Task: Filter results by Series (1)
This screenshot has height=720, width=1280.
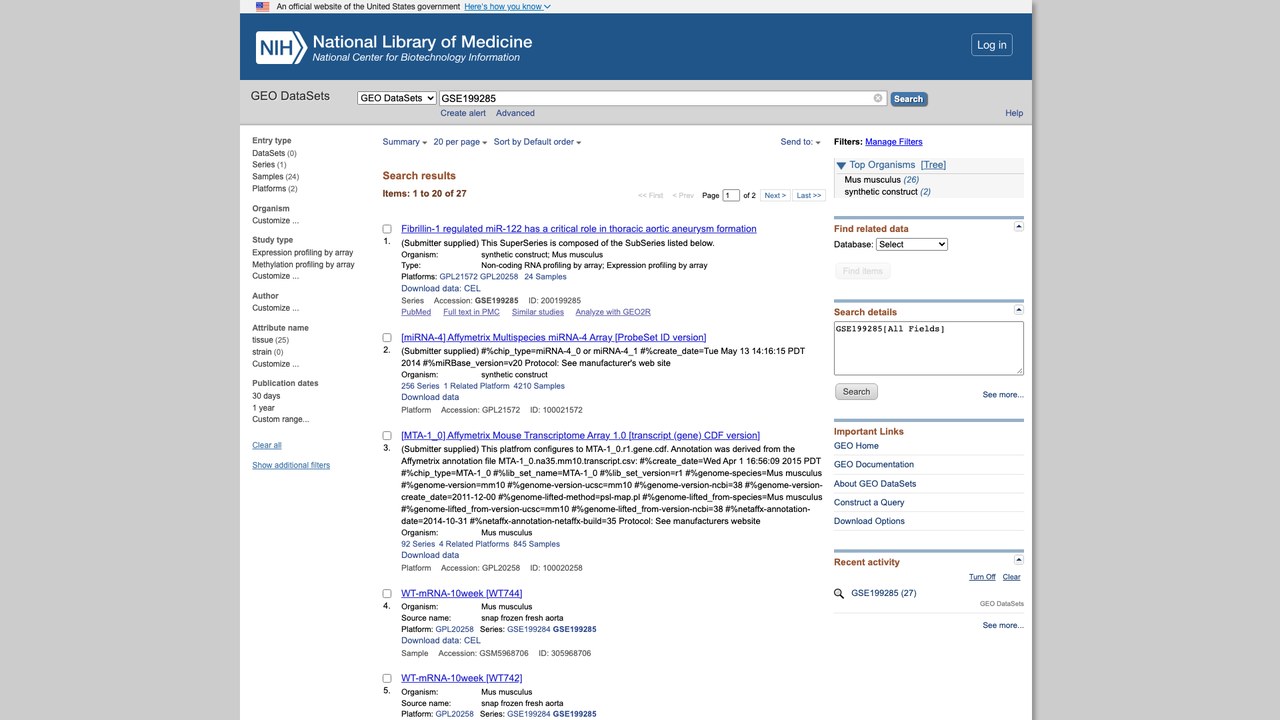Action: (269, 165)
